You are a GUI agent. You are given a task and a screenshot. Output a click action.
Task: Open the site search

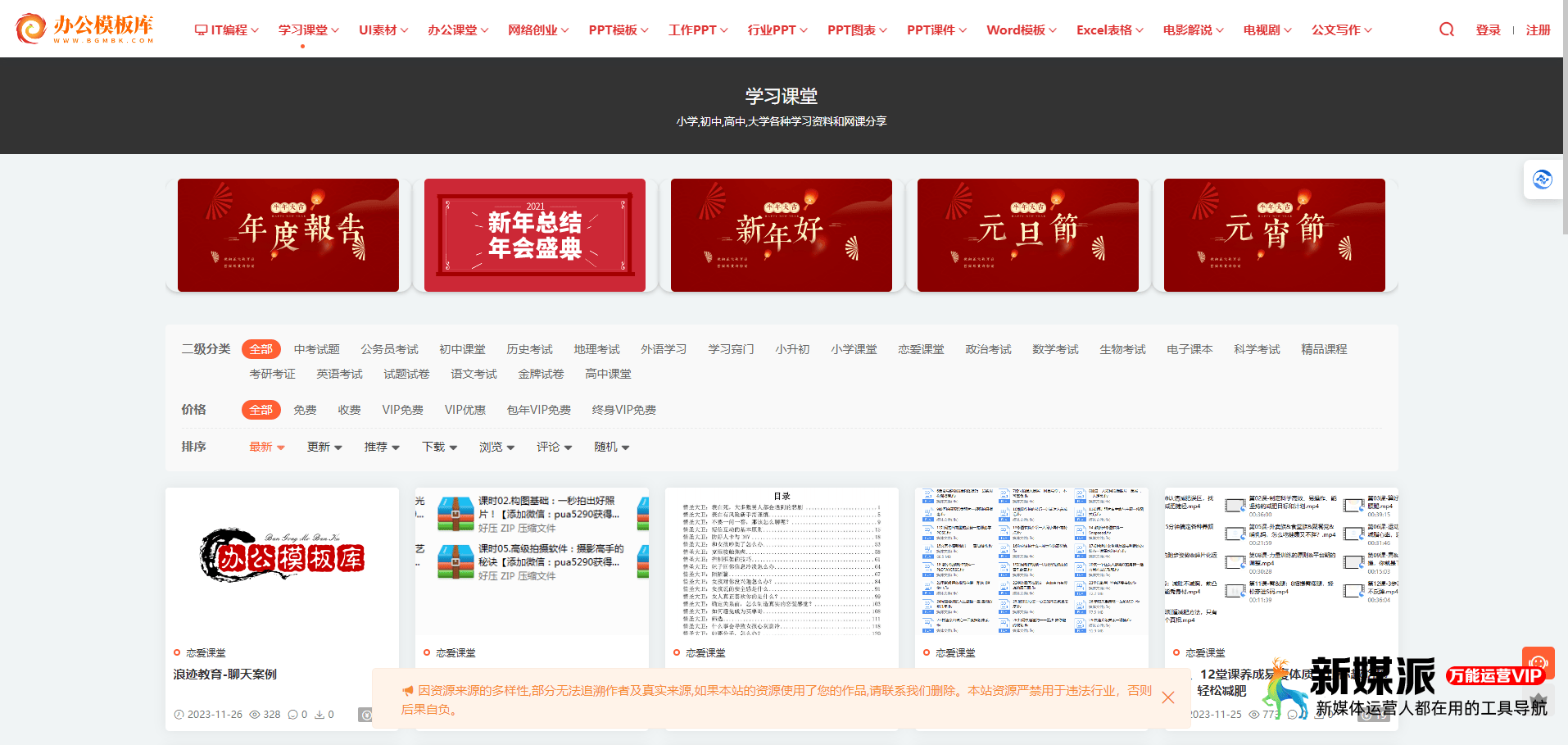[x=1446, y=29]
